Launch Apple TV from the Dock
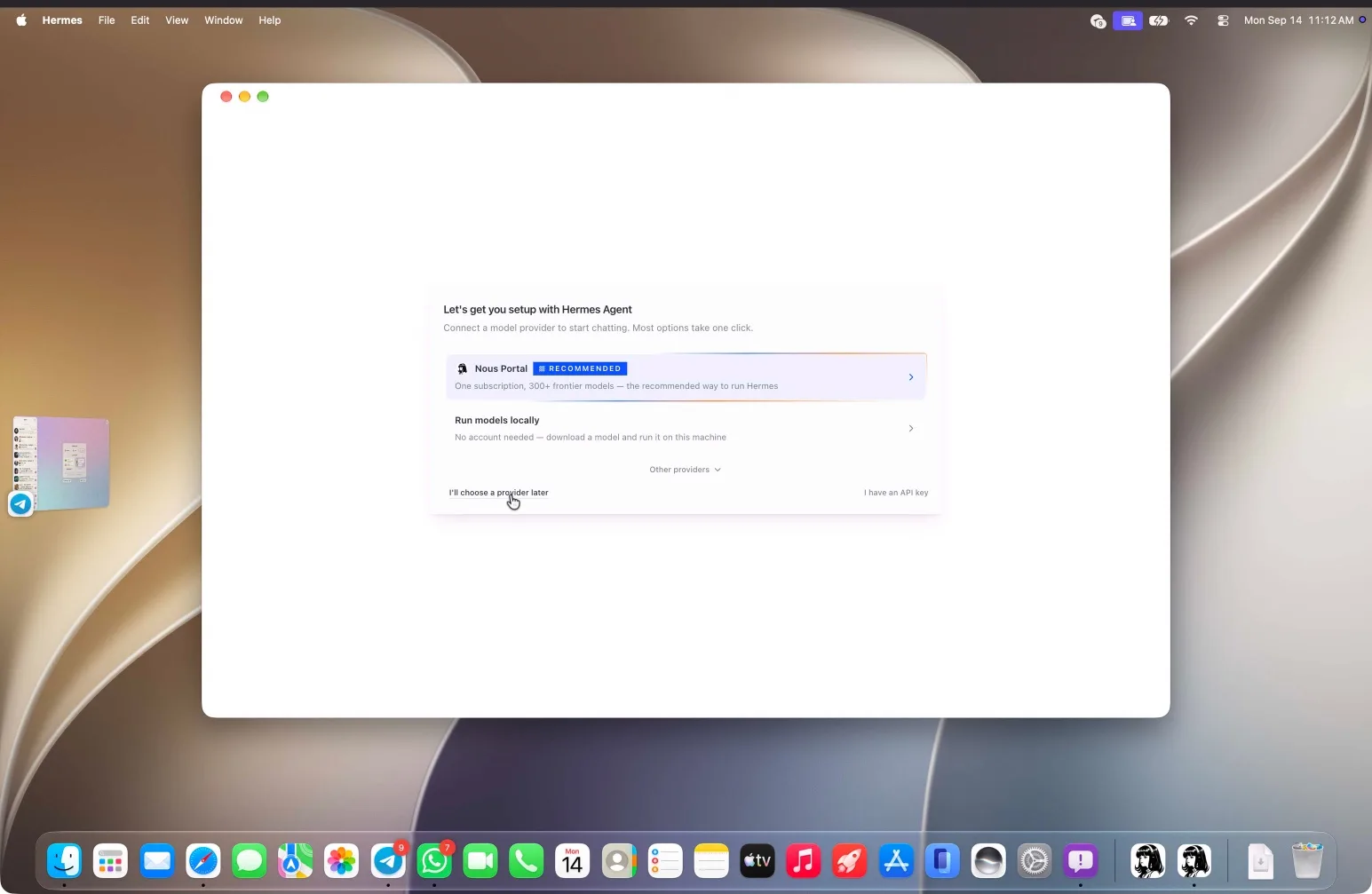This screenshot has width=1372, height=894. tap(757, 860)
